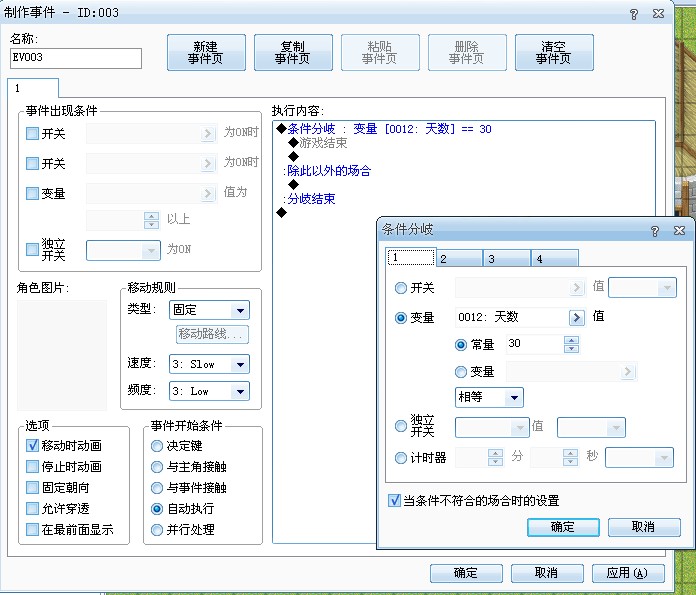Choose 开关 radio in 条件分歧
Viewport: 696px width, 595px height.
[400, 288]
